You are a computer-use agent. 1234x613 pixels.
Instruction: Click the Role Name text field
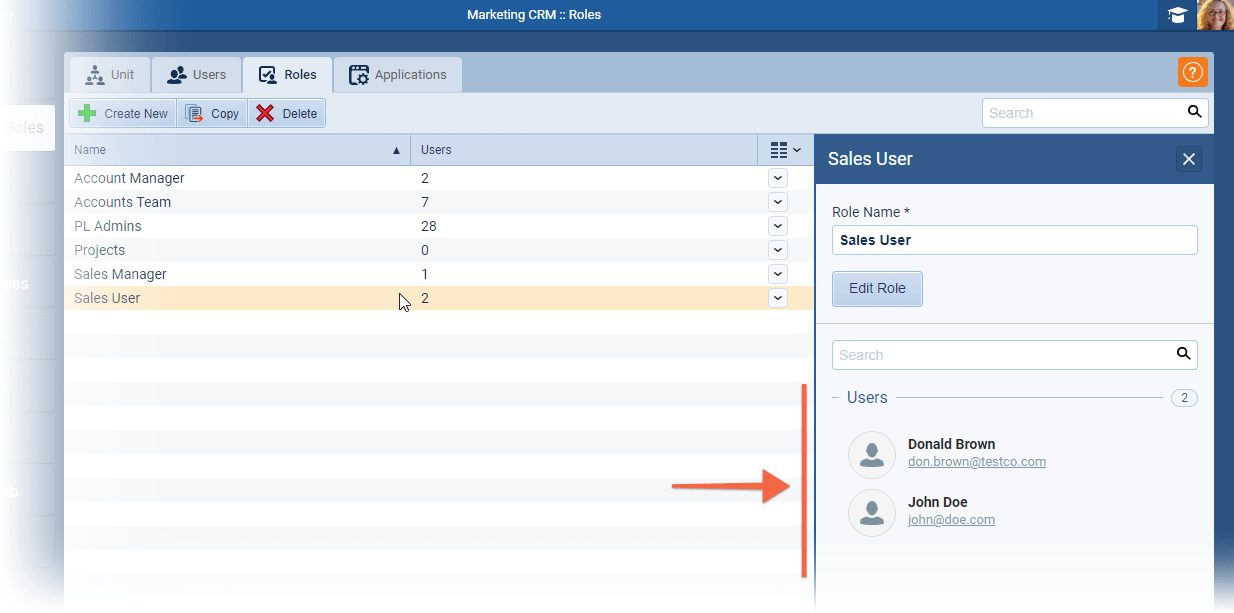tap(1014, 240)
